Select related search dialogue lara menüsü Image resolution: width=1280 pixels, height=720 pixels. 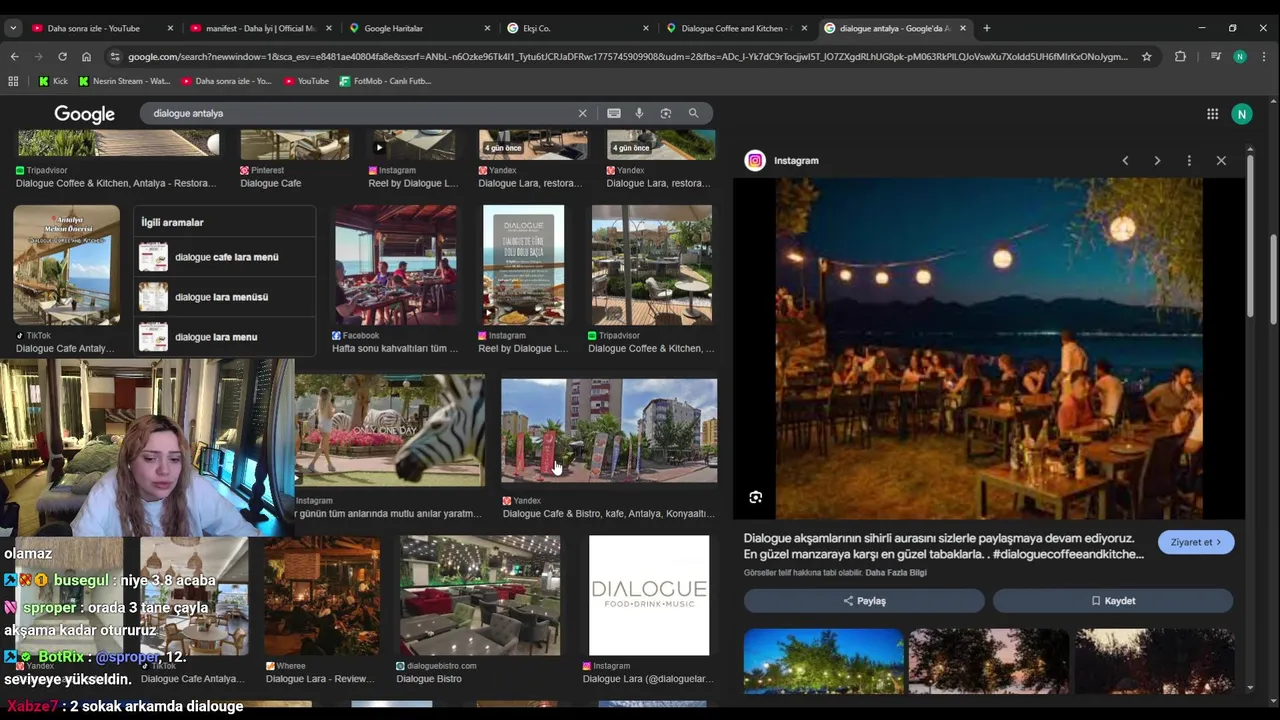[x=225, y=297]
